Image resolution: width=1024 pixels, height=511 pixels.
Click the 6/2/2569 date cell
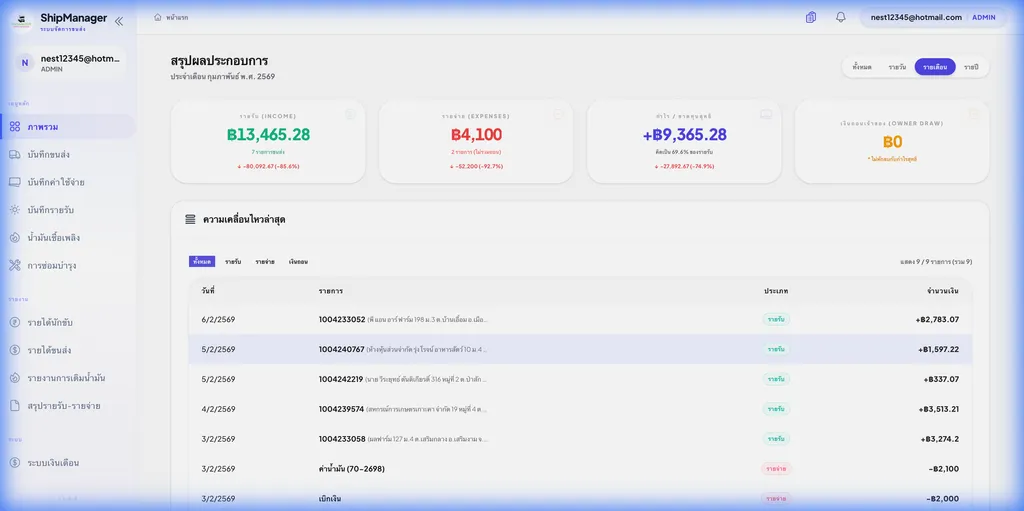(218, 320)
